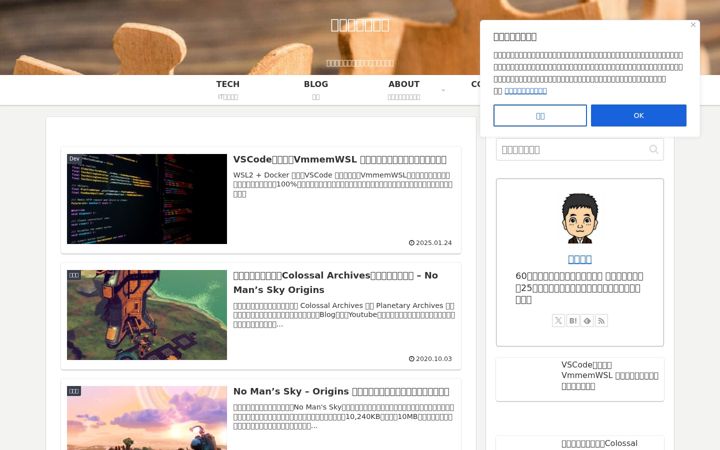The height and width of the screenshot is (450, 720).
Task: Click the excerpt mentioning Planetary Archives
Action: 344,315
